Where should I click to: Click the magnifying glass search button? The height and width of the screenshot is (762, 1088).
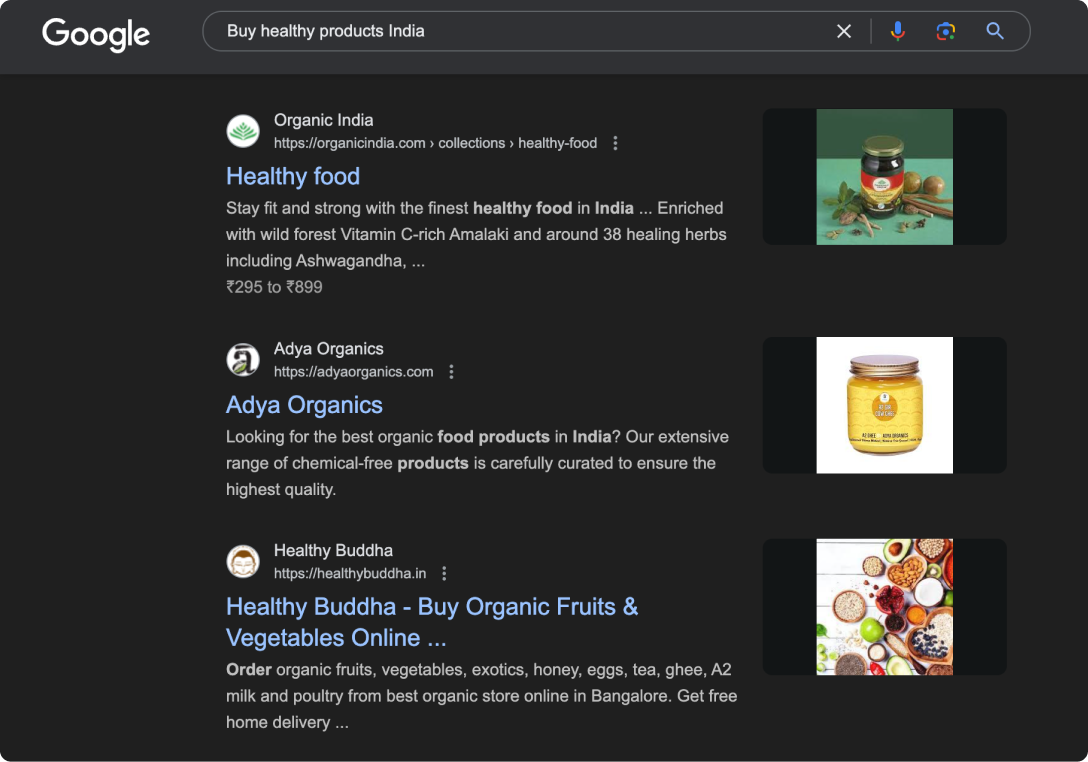coord(994,31)
